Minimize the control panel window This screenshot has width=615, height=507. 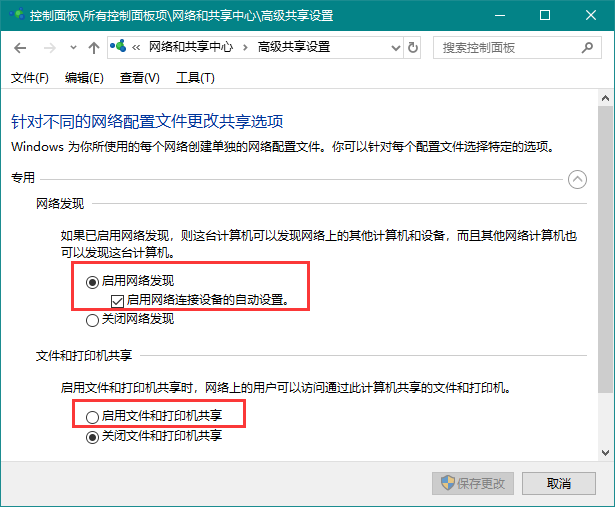(x=500, y=15)
